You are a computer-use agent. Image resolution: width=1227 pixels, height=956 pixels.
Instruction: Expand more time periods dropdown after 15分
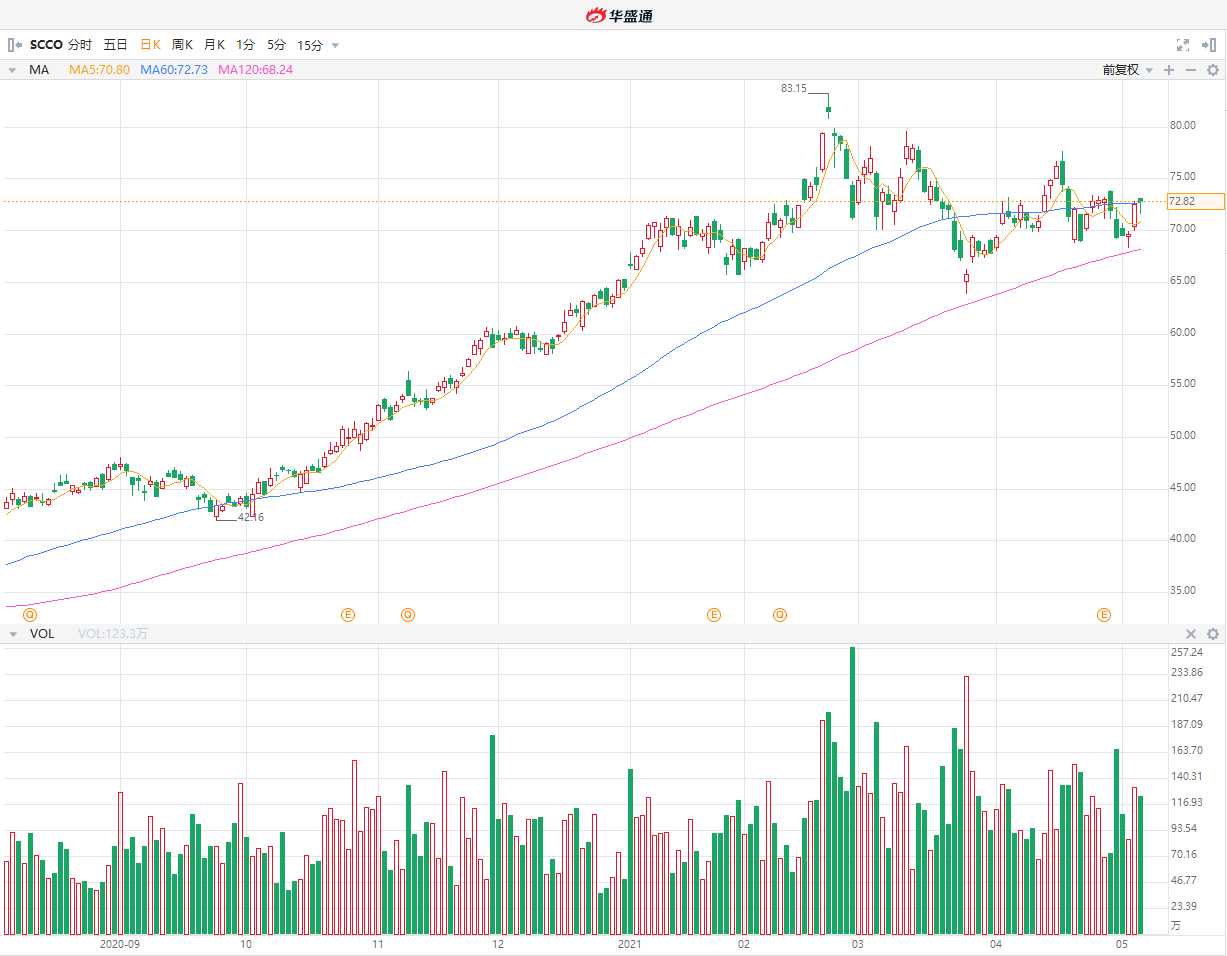pos(335,45)
